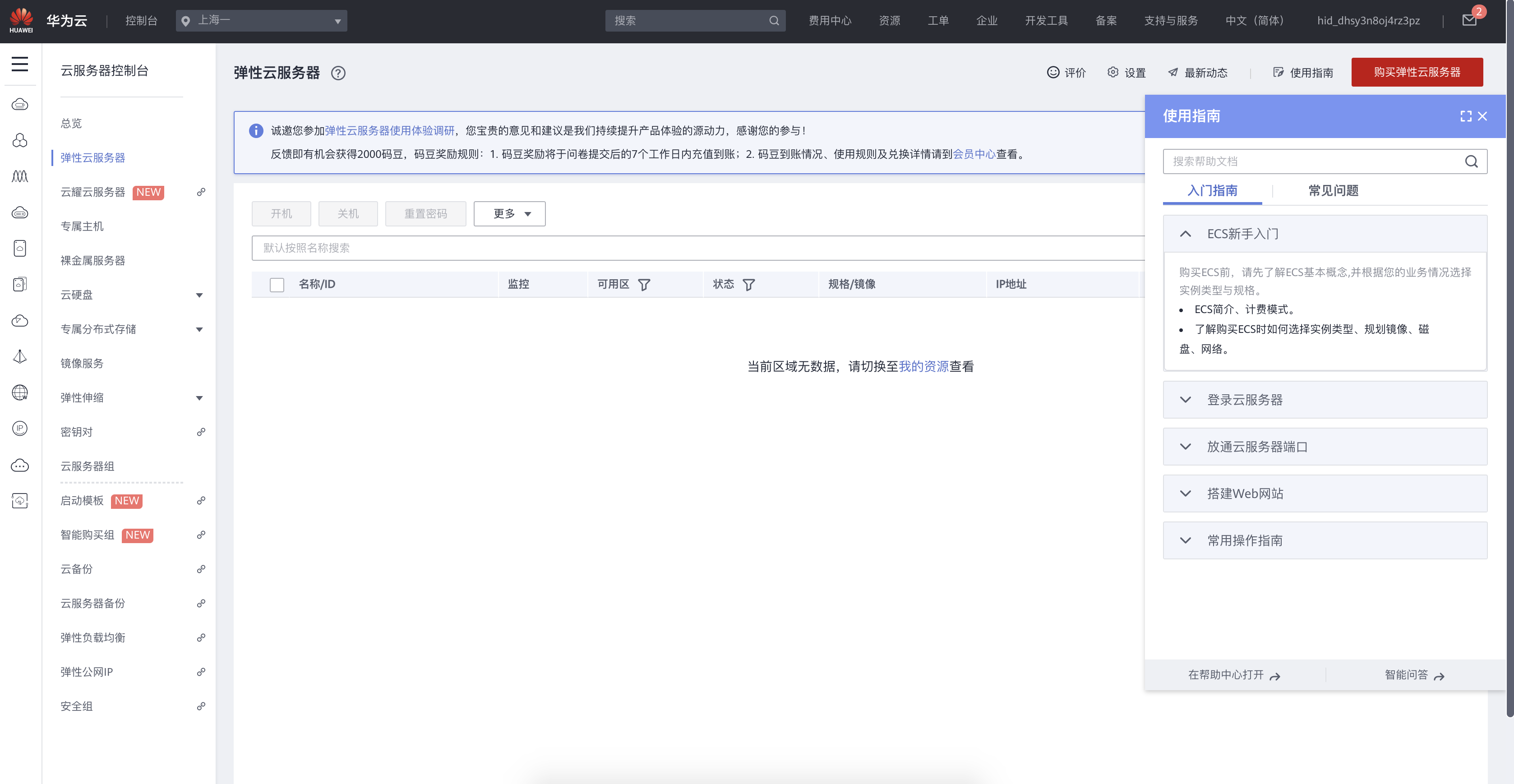Open 费用中心 in the top menu

pyautogui.click(x=830, y=21)
